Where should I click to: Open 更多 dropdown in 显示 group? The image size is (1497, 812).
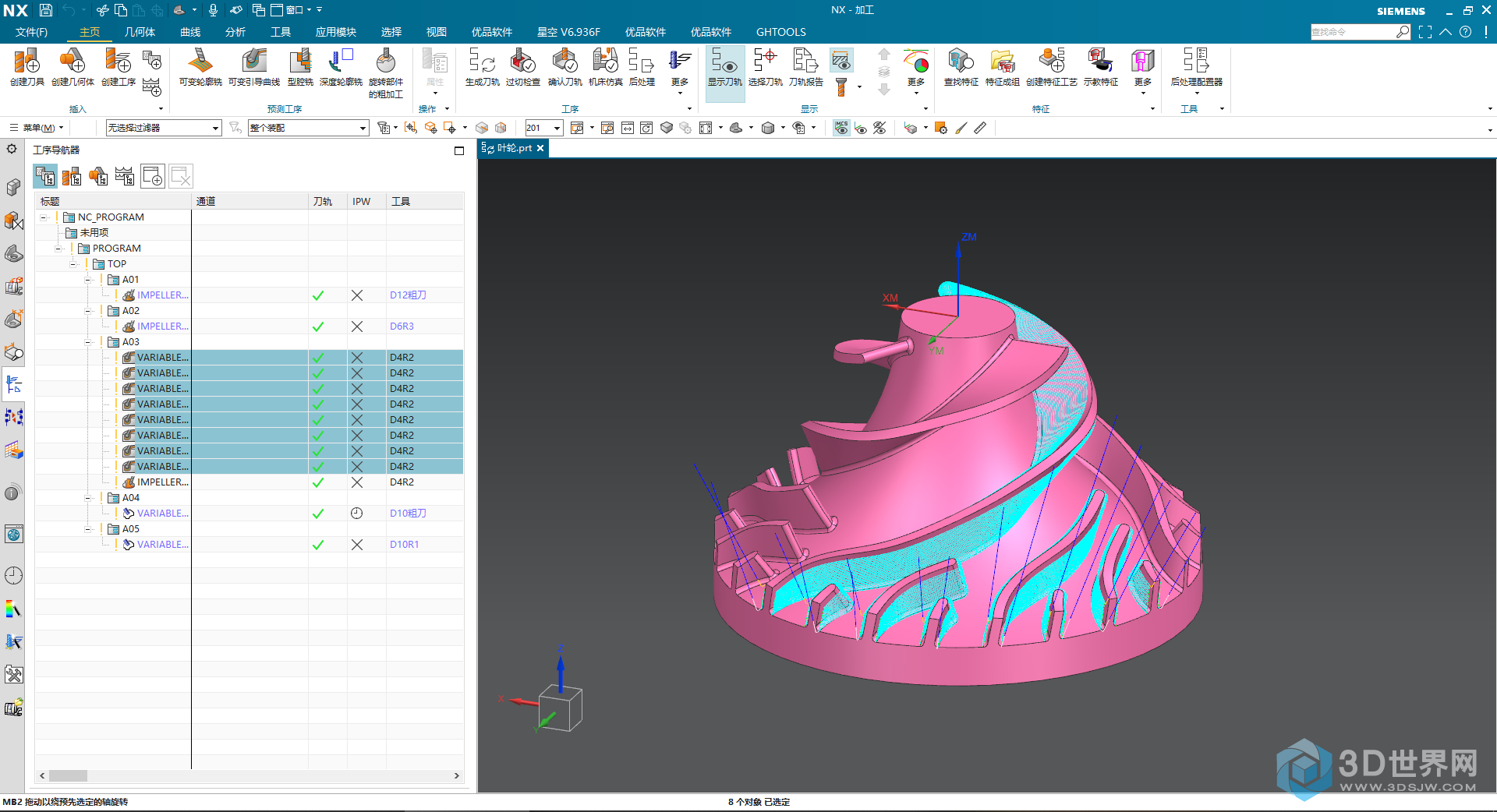point(916,72)
